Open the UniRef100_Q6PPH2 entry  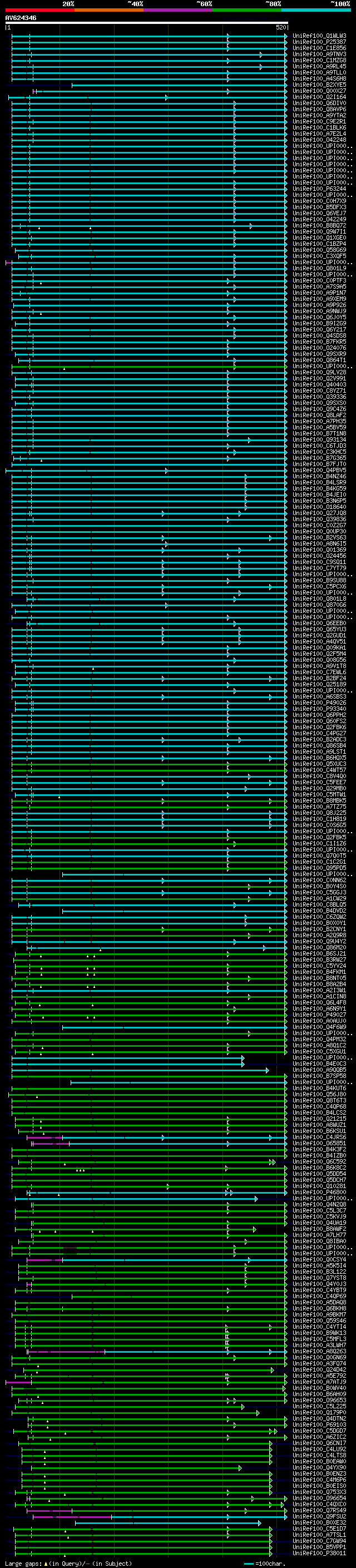pos(319,715)
